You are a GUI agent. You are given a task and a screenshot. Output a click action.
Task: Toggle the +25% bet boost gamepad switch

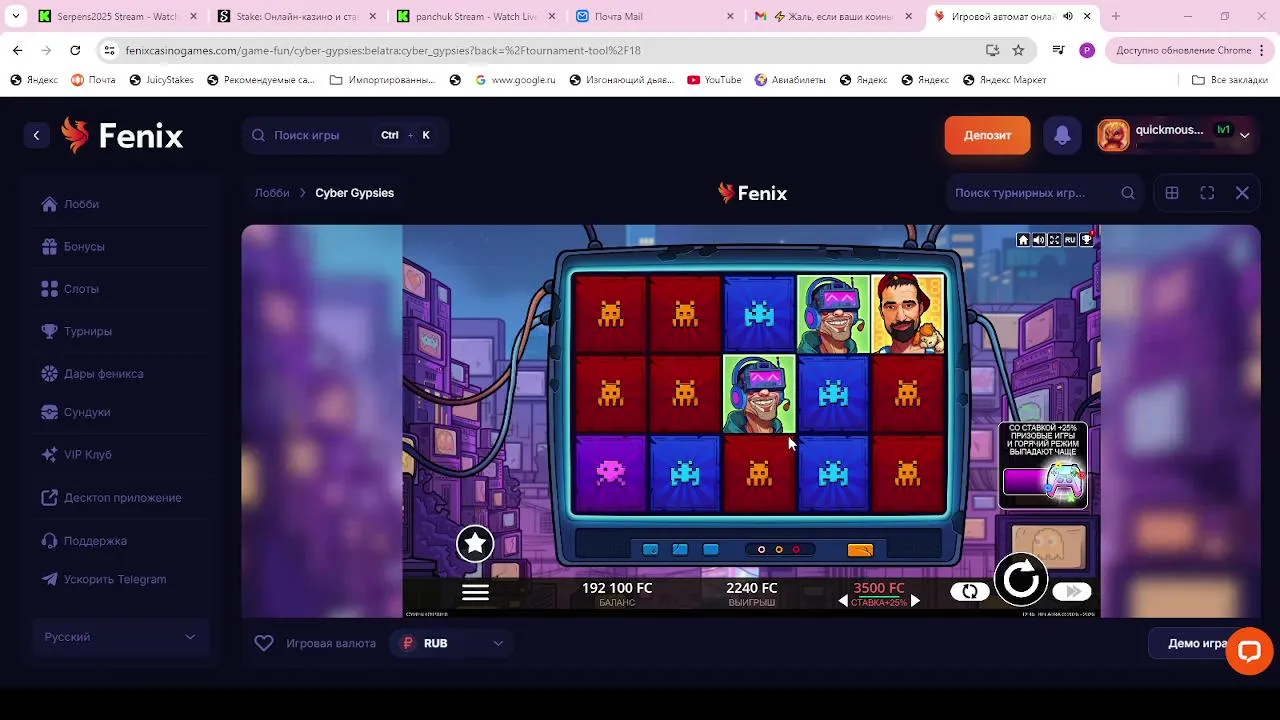[x=1043, y=482]
